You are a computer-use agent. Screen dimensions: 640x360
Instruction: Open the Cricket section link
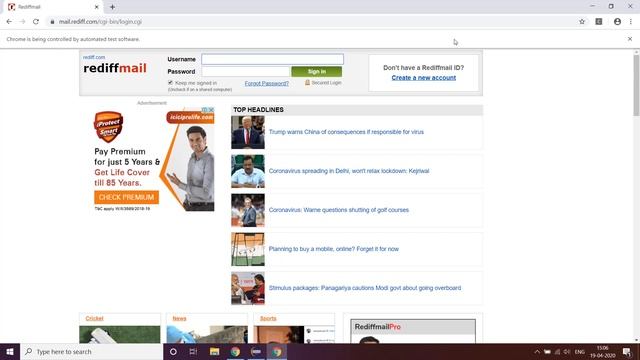tap(94, 318)
